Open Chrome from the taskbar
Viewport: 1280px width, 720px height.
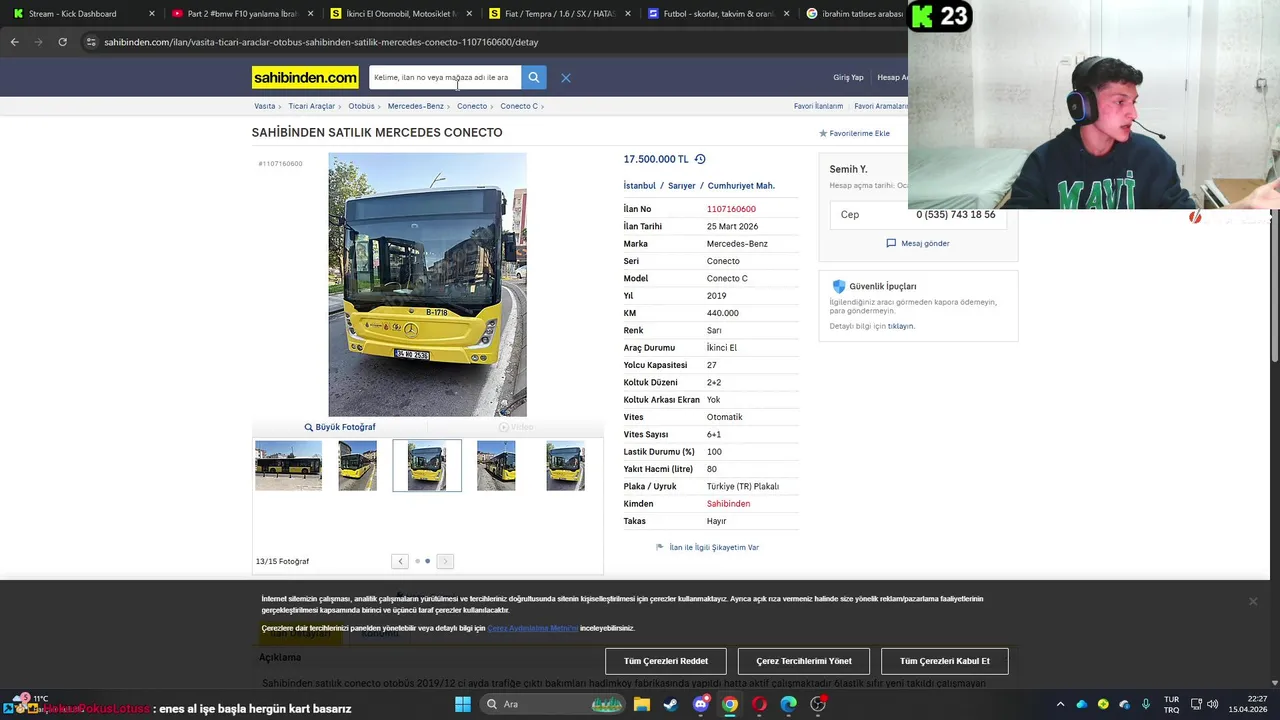(x=730, y=704)
